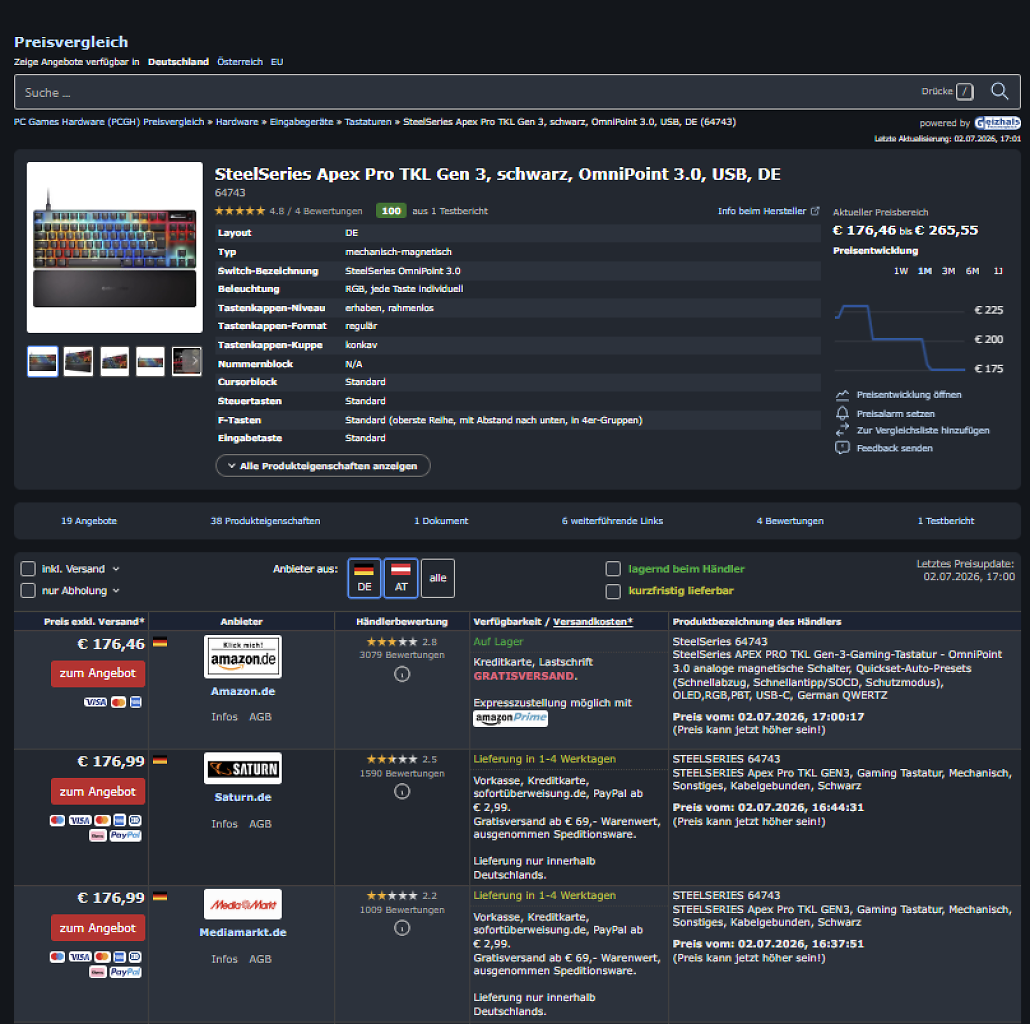Select the fourth product thumbnail
The height and width of the screenshot is (1024, 1030).
tap(150, 361)
